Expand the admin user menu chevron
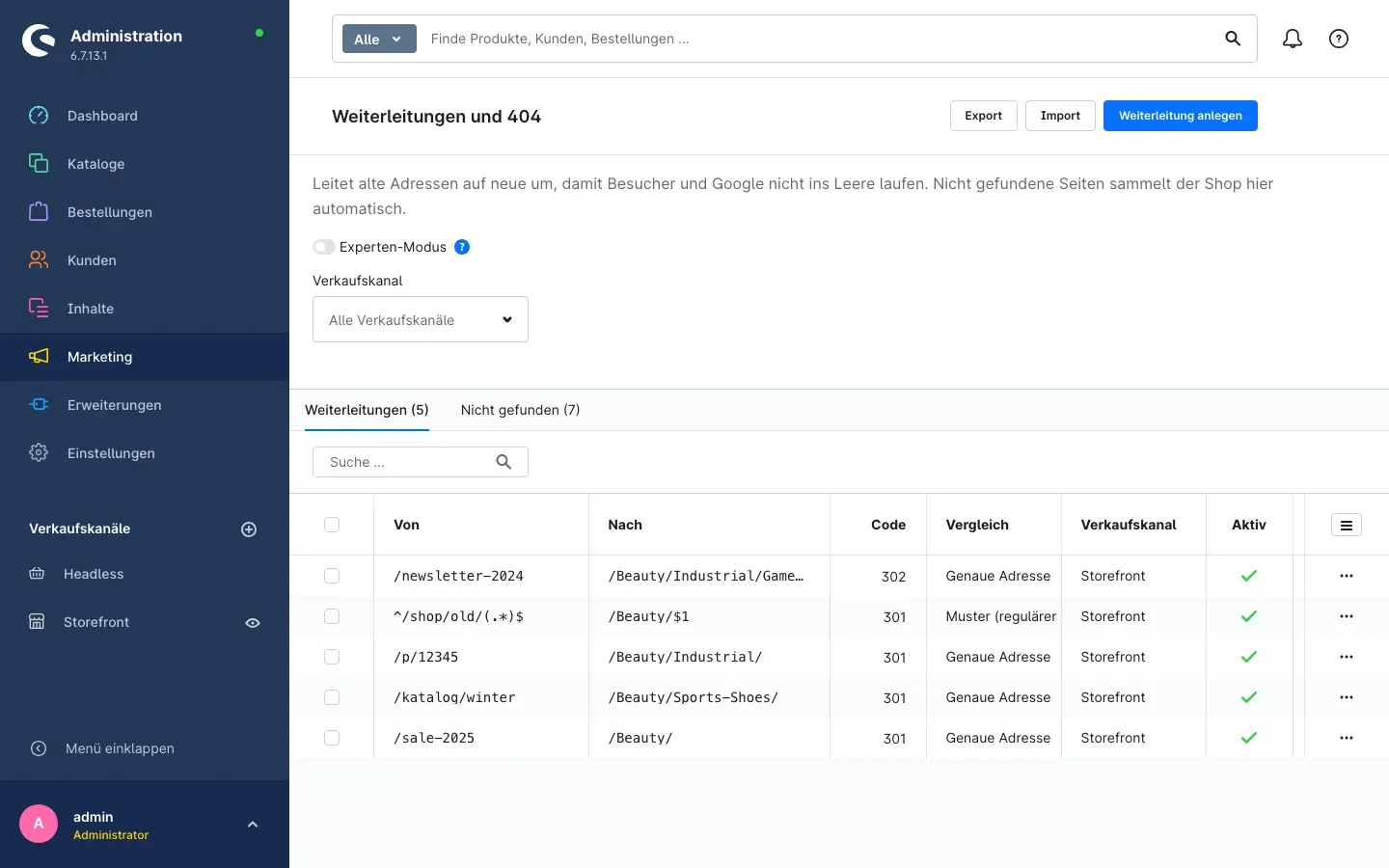Screen dimensions: 1389x868 tap(253, 825)
